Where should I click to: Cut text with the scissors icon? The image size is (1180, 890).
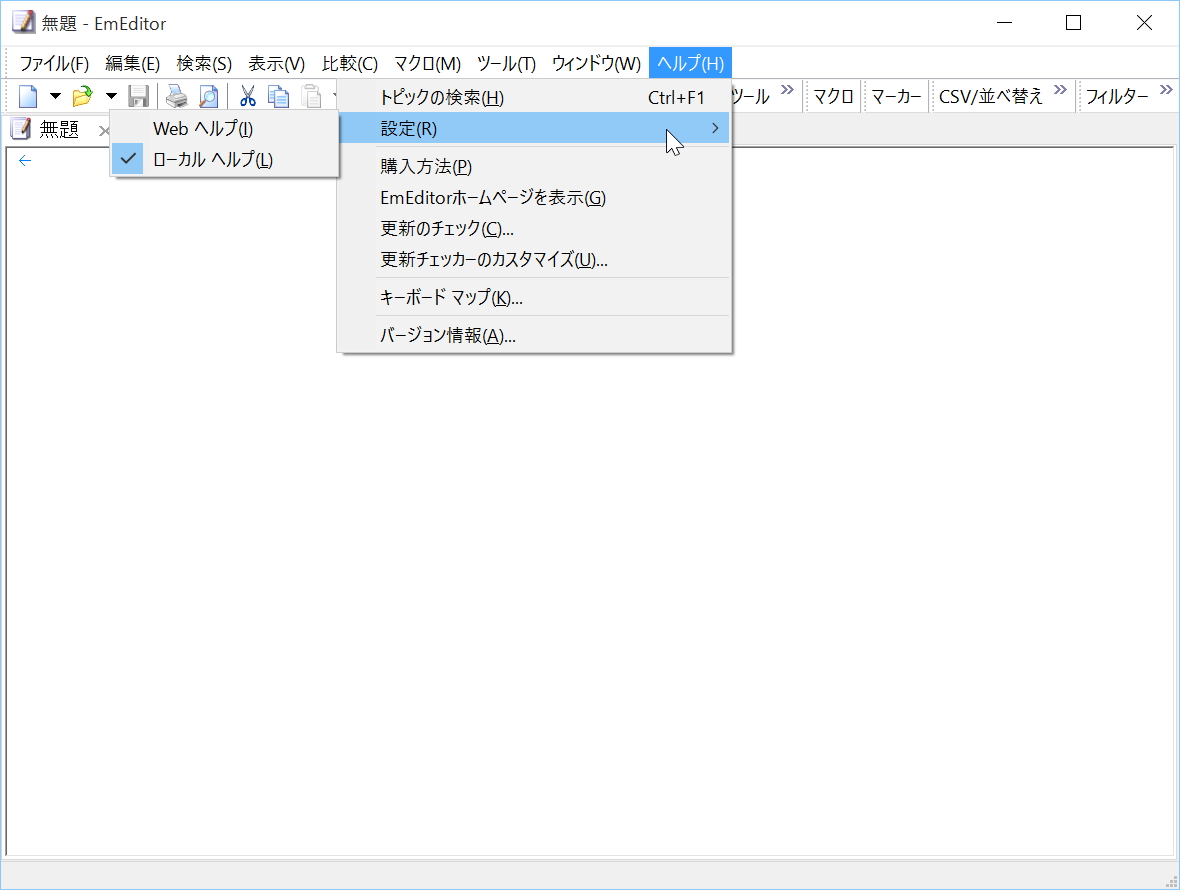click(x=247, y=95)
